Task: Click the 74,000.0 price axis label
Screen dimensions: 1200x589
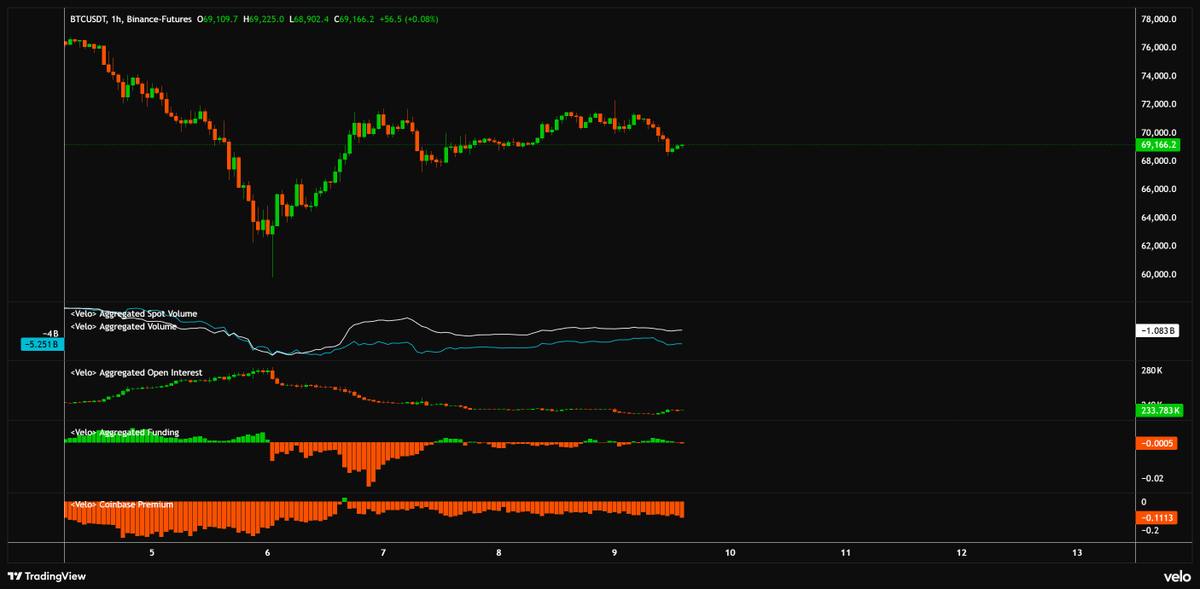Action: [1159, 76]
